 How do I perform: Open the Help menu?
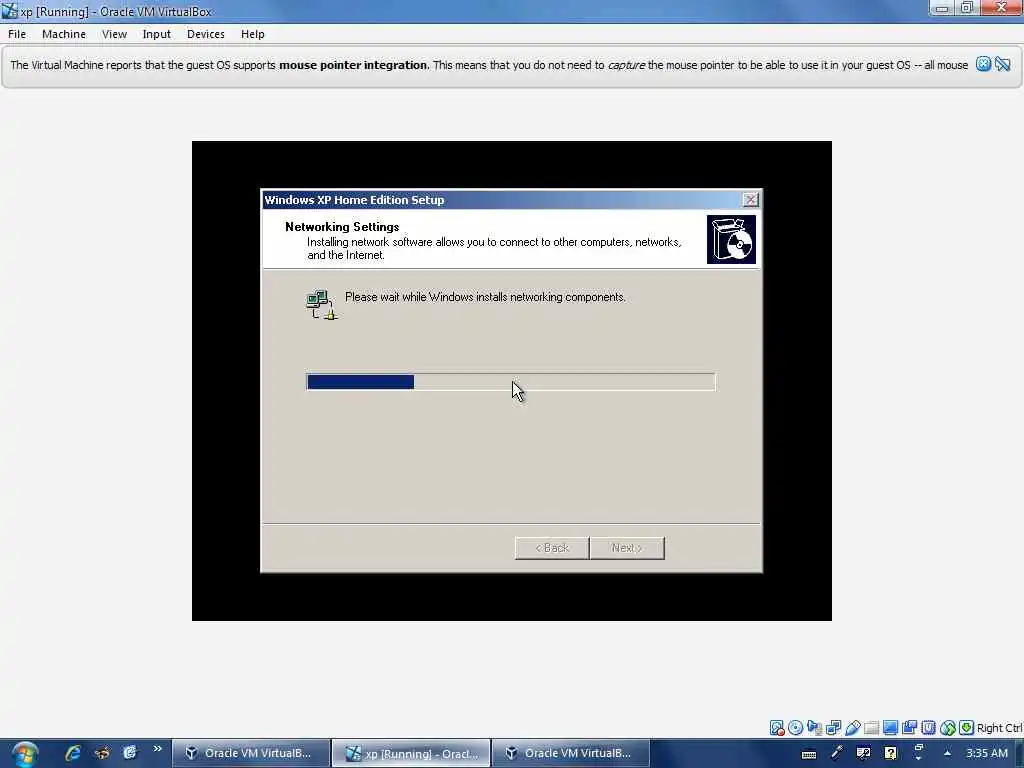pyautogui.click(x=253, y=34)
